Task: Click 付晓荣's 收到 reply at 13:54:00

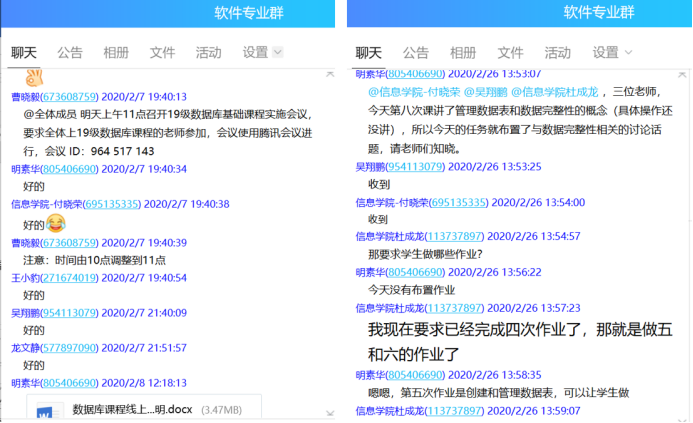Action: (x=378, y=219)
